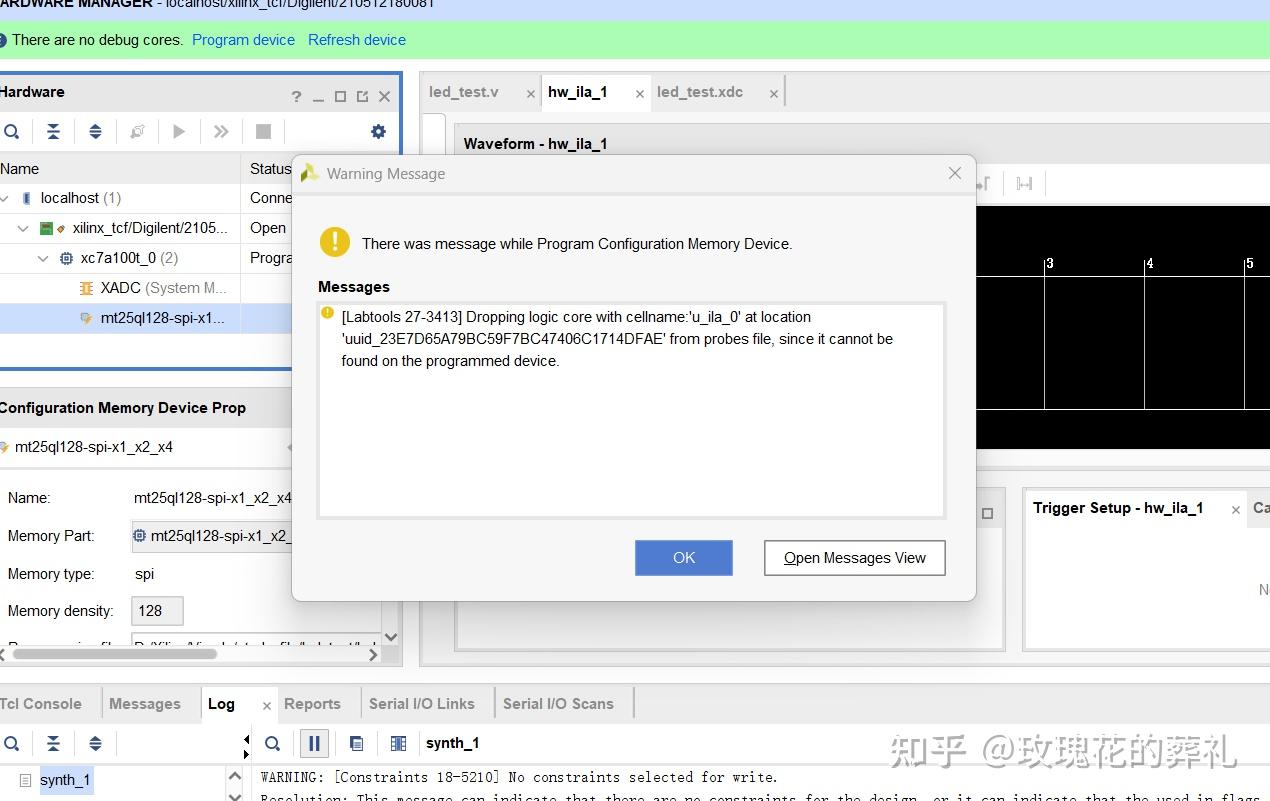The image size is (1270, 801).
Task: Collapse all in Log runs list
Action: [x=53, y=743]
